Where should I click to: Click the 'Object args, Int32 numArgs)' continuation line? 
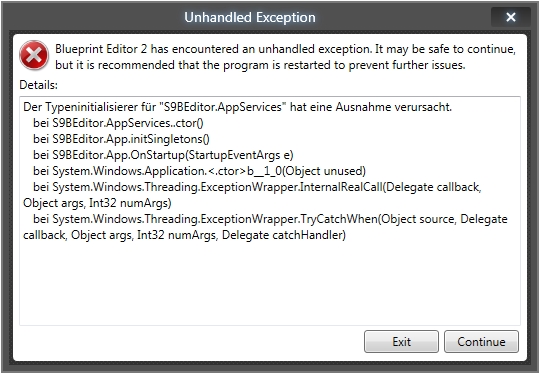[x=97, y=203]
